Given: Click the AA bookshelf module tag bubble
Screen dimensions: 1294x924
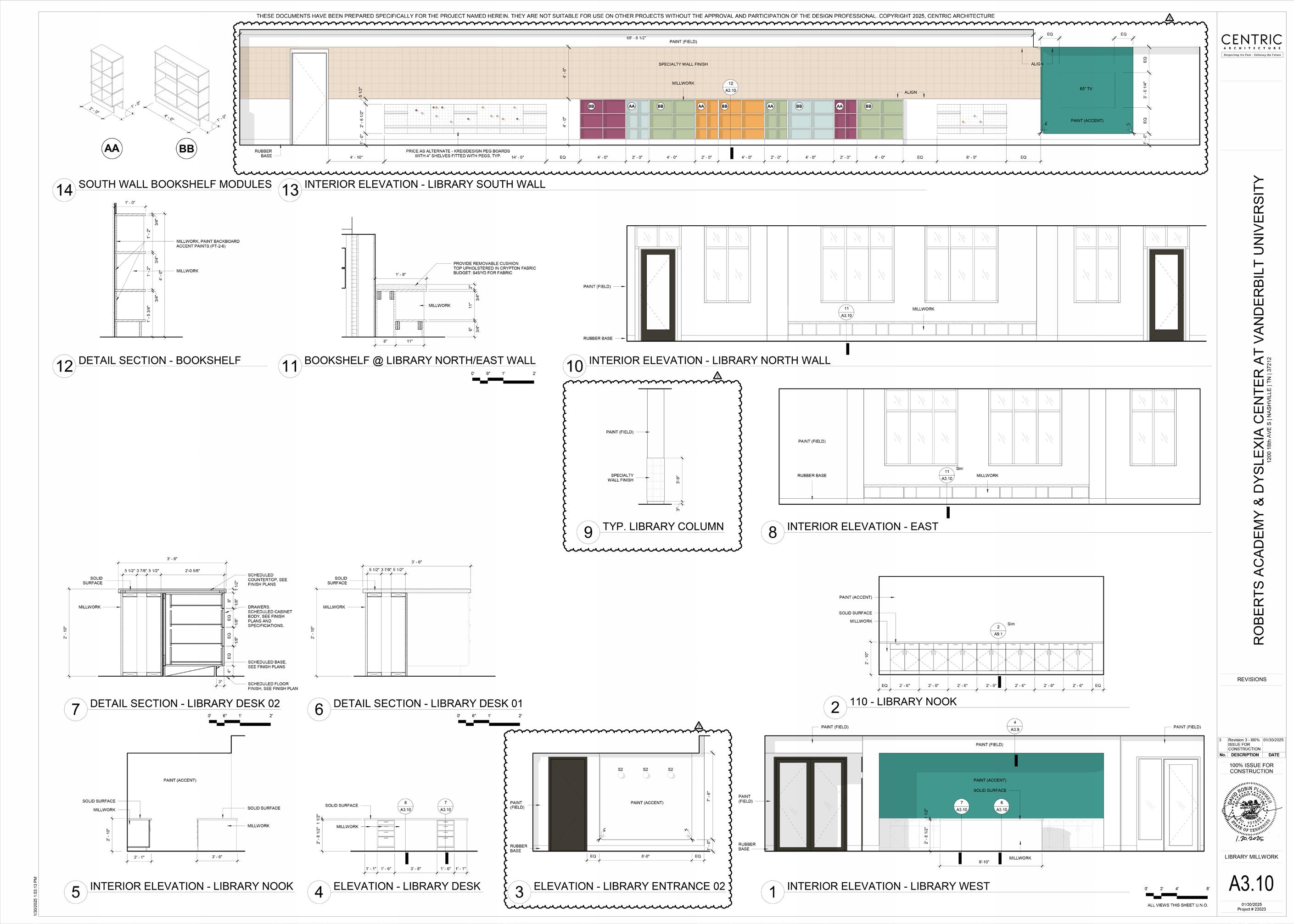Looking at the screenshot, I should [112, 149].
